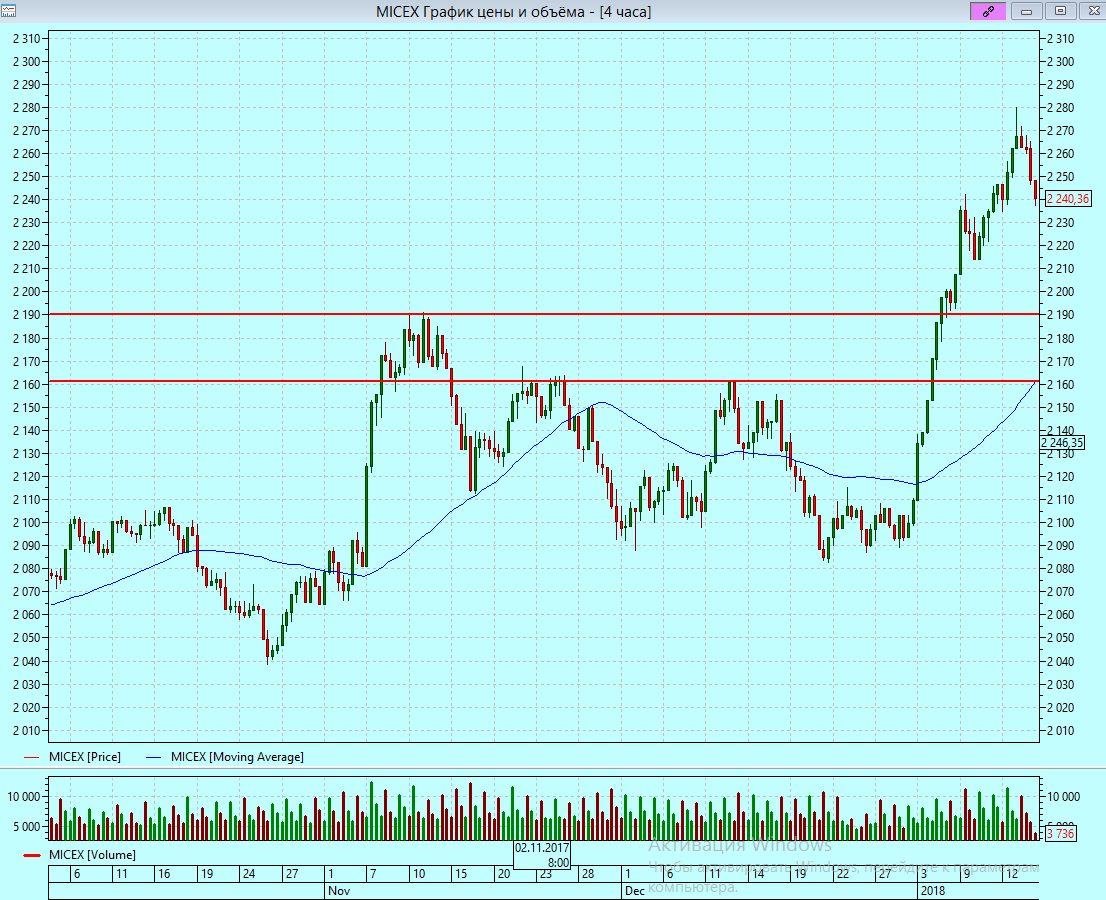Minimize the MICEX chart window
The height and width of the screenshot is (900, 1106).
point(1027,11)
